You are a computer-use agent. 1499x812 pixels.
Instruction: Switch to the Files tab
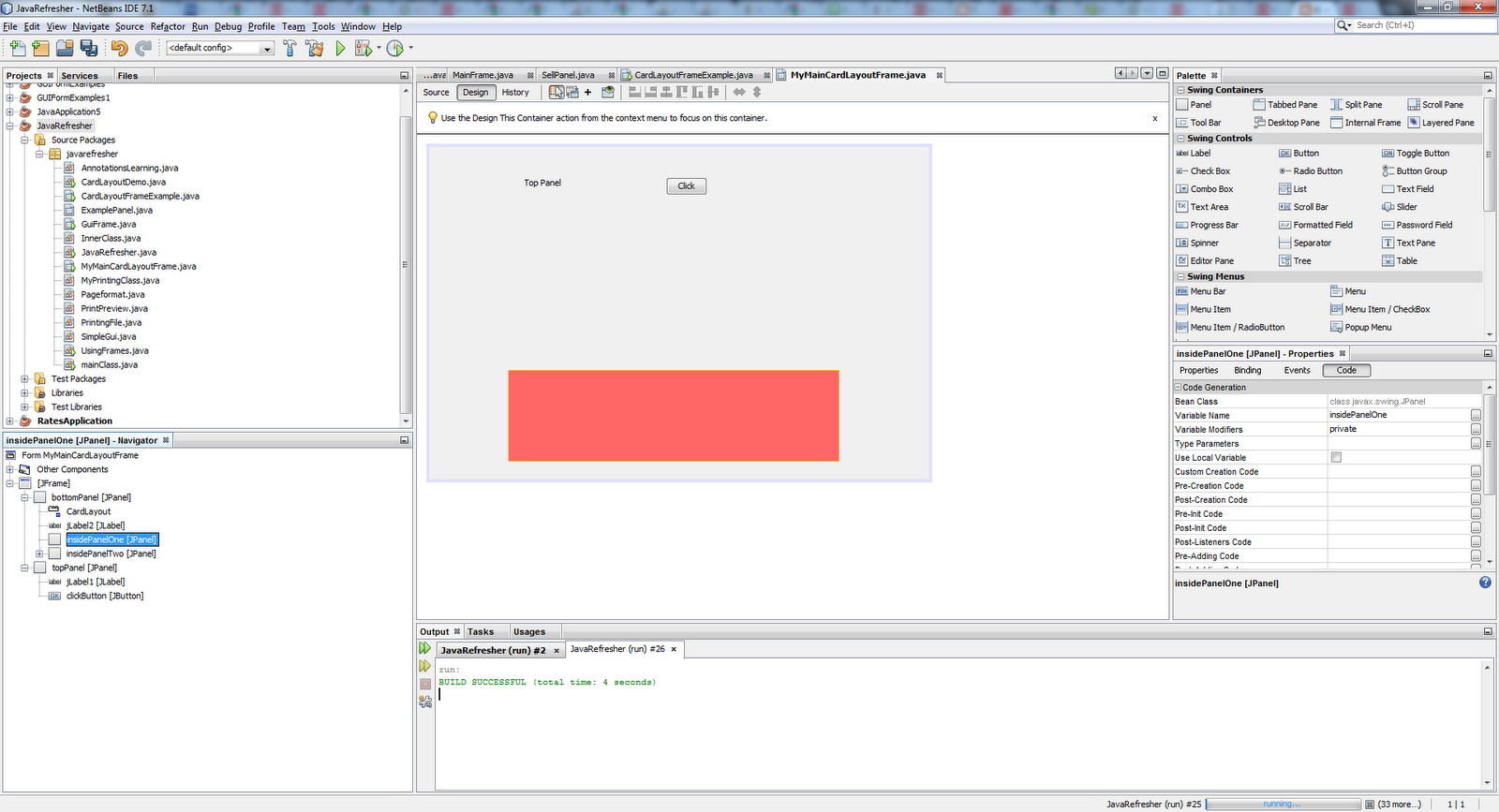[x=127, y=76]
